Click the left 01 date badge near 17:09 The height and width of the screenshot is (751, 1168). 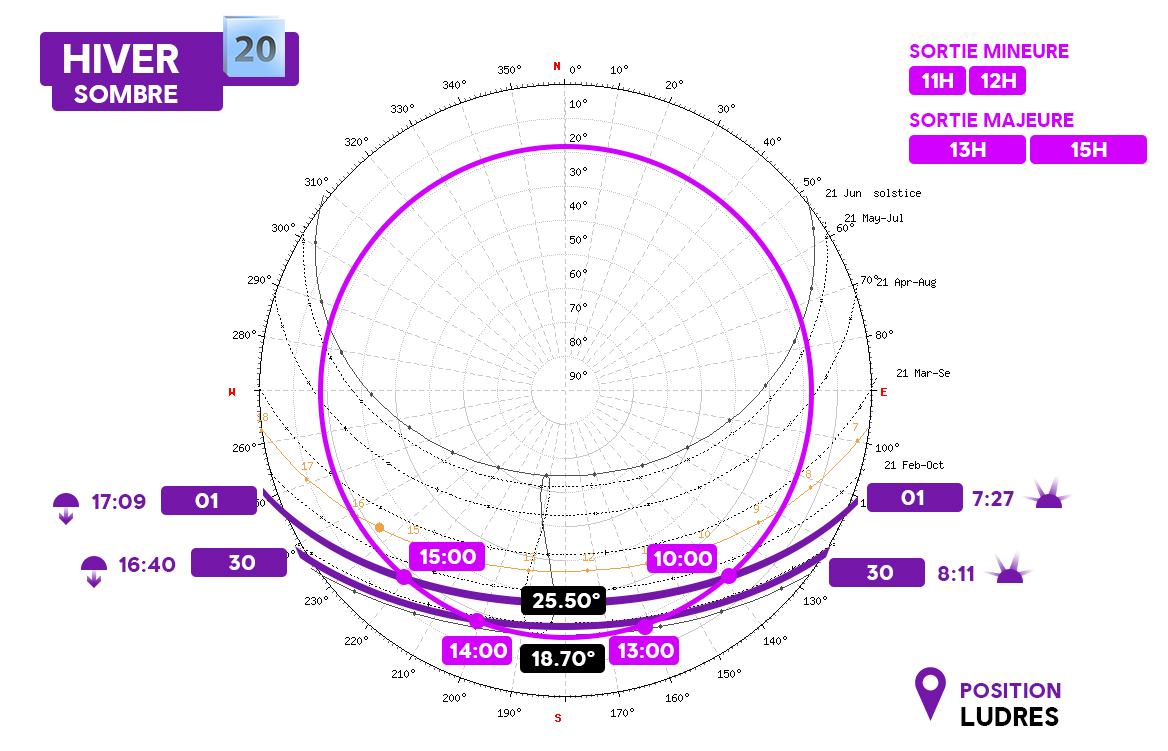[209, 500]
